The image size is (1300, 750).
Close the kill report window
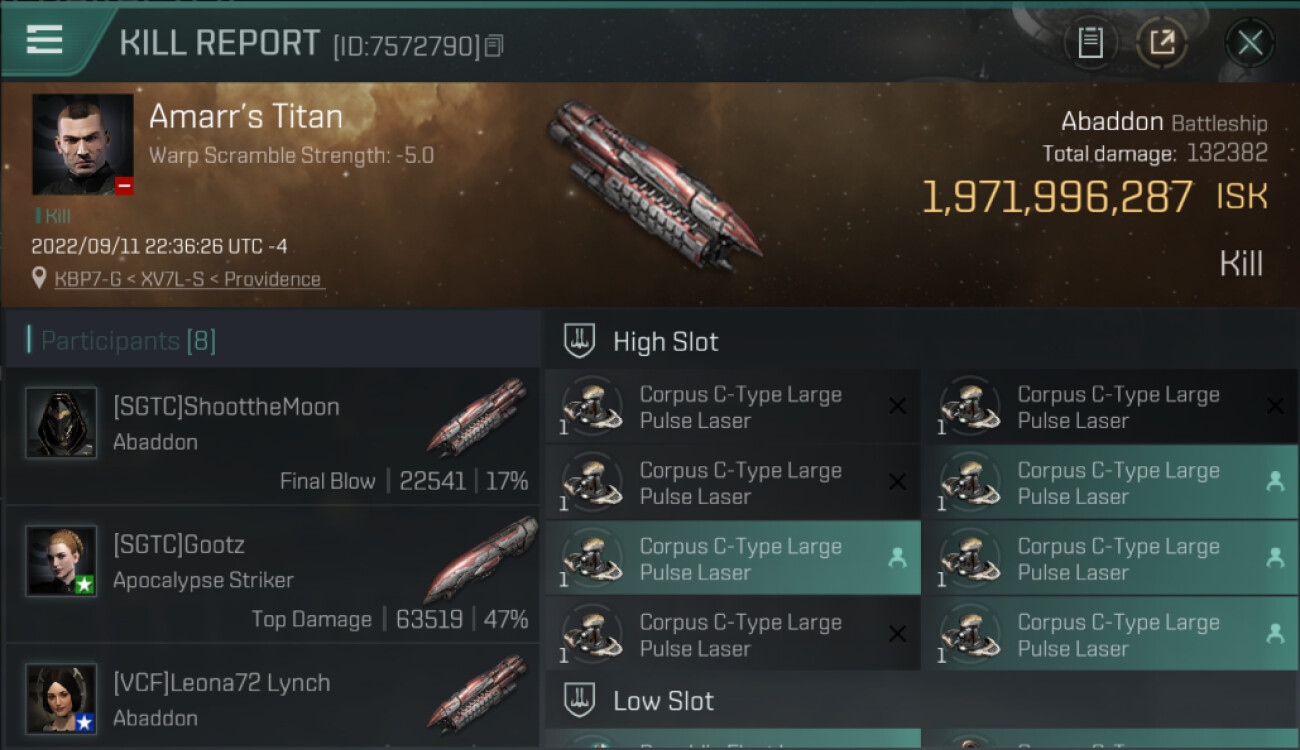pyautogui.click(x=1249, y=43)
